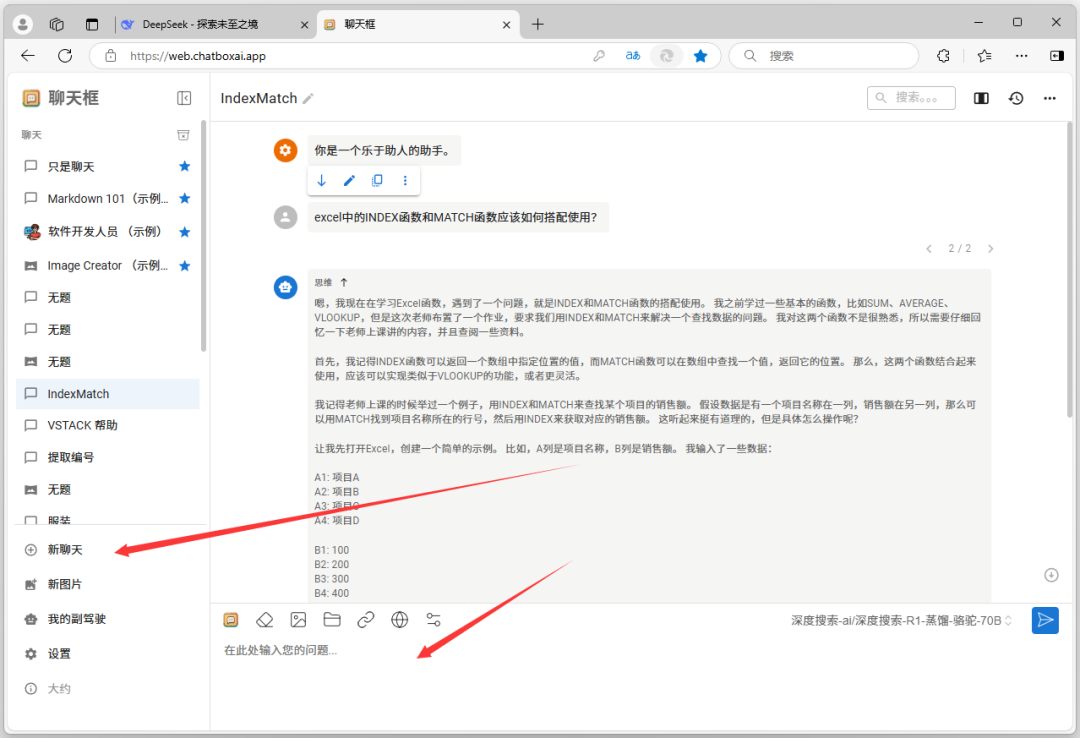
Task: Open conversation history clock icon
Action: 1016,99
